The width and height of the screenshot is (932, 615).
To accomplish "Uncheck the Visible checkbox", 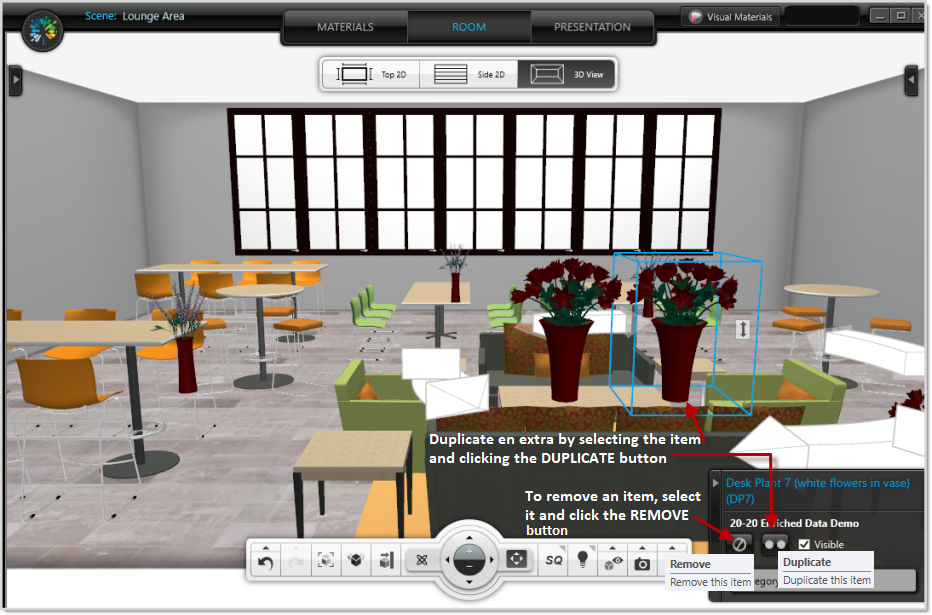I will pyautogui.click(x=804, y=544).
